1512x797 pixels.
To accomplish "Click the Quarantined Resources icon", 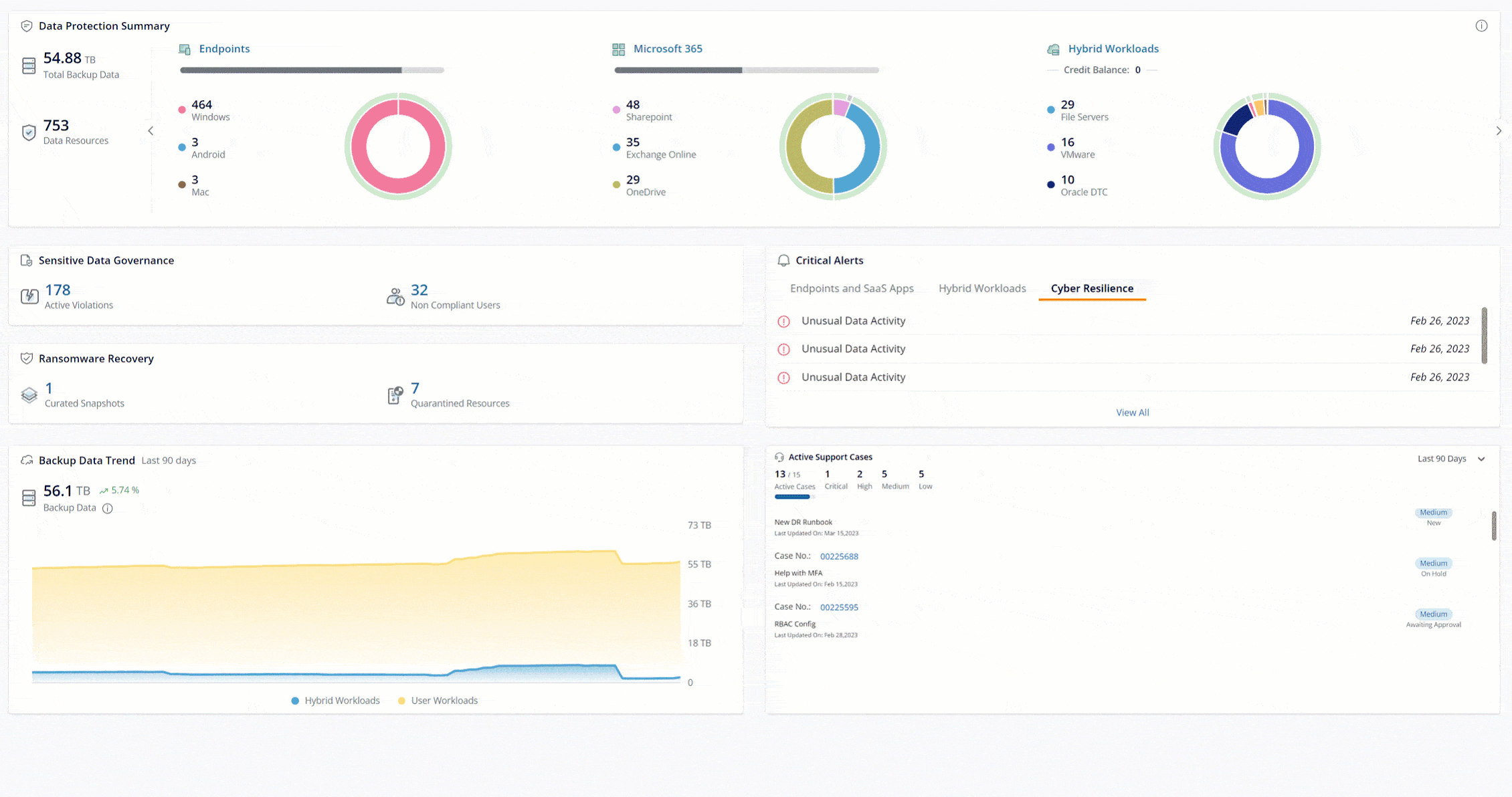I will (395, 395).
